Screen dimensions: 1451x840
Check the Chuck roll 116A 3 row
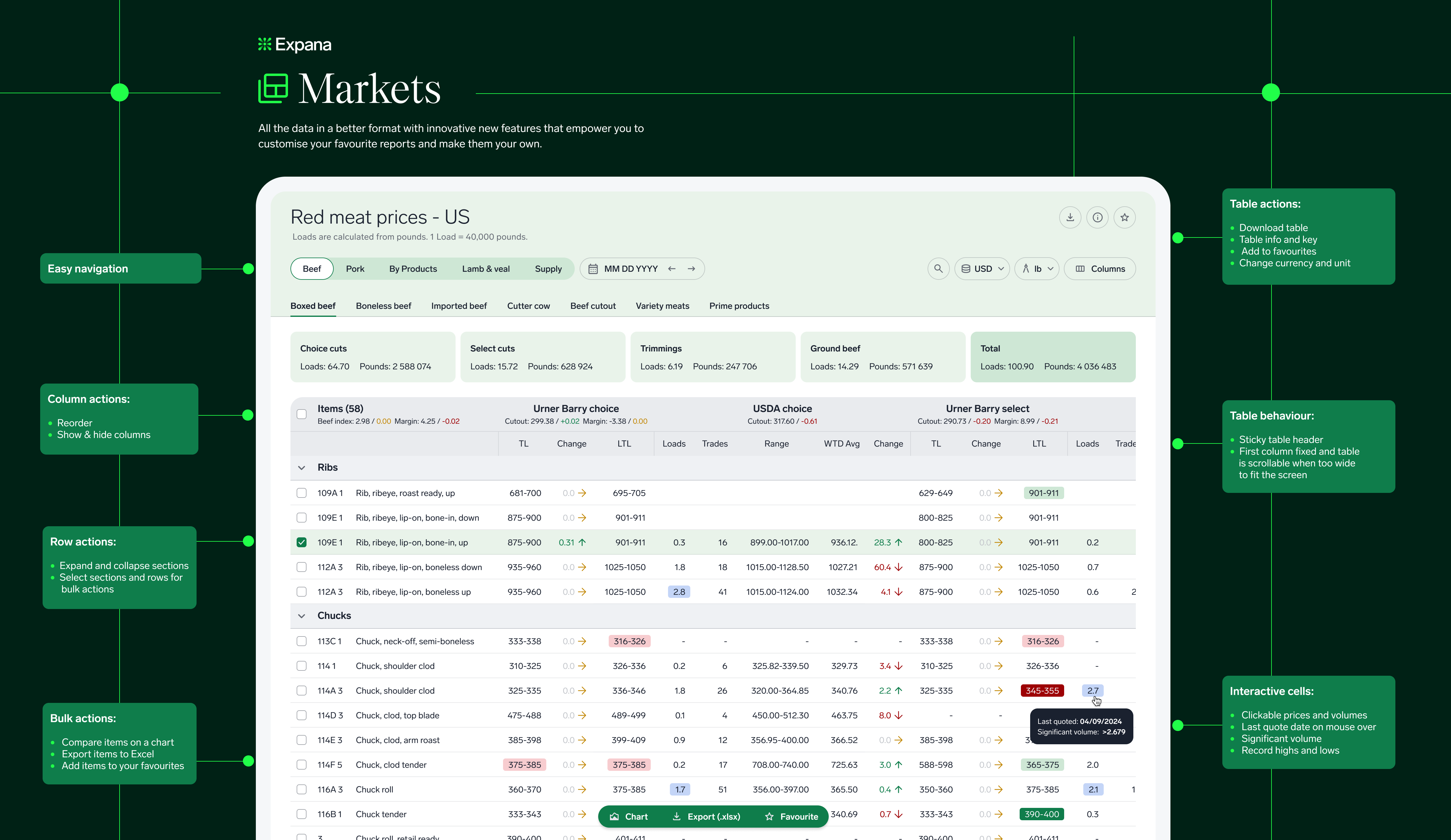[x=302, y=789]
